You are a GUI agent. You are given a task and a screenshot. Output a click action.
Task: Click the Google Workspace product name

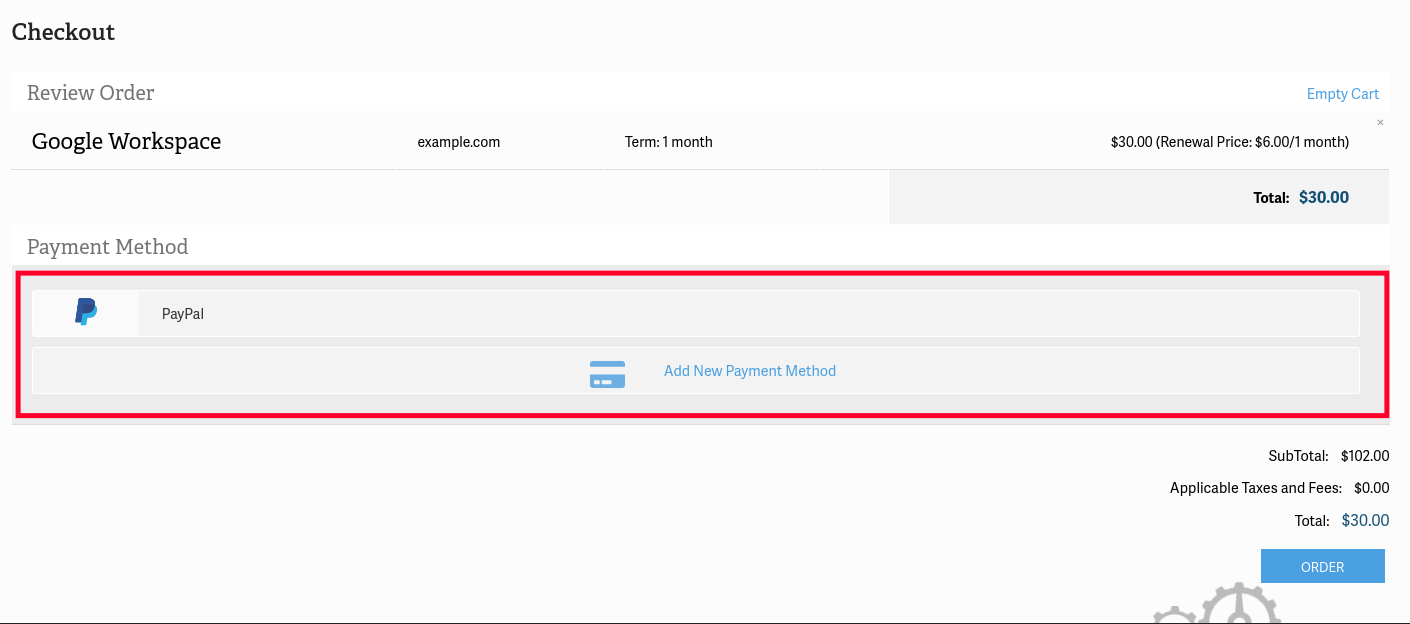126,141
